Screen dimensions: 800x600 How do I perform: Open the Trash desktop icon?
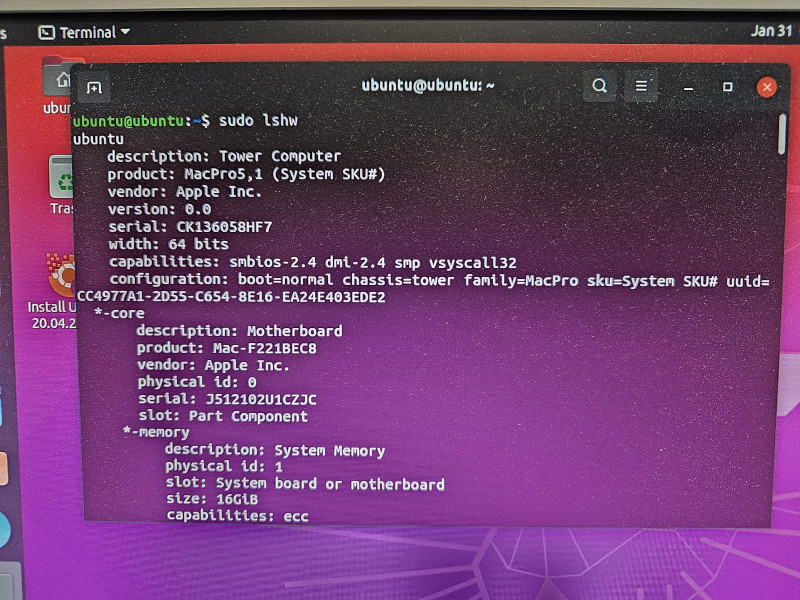(61, 184)
